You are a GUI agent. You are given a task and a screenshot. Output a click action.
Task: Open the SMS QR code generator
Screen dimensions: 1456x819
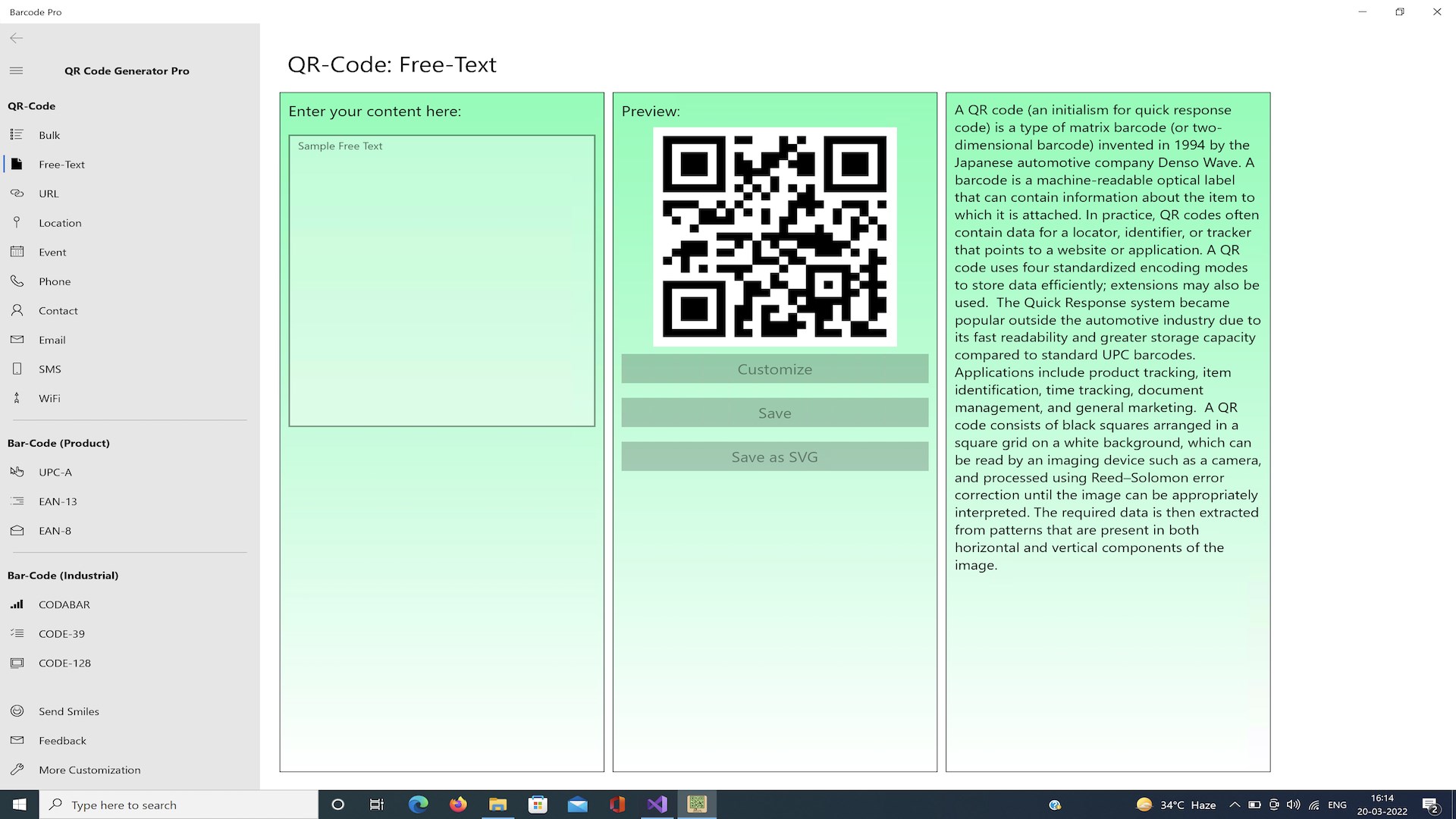pyautogui.click(x=49, y=369)
